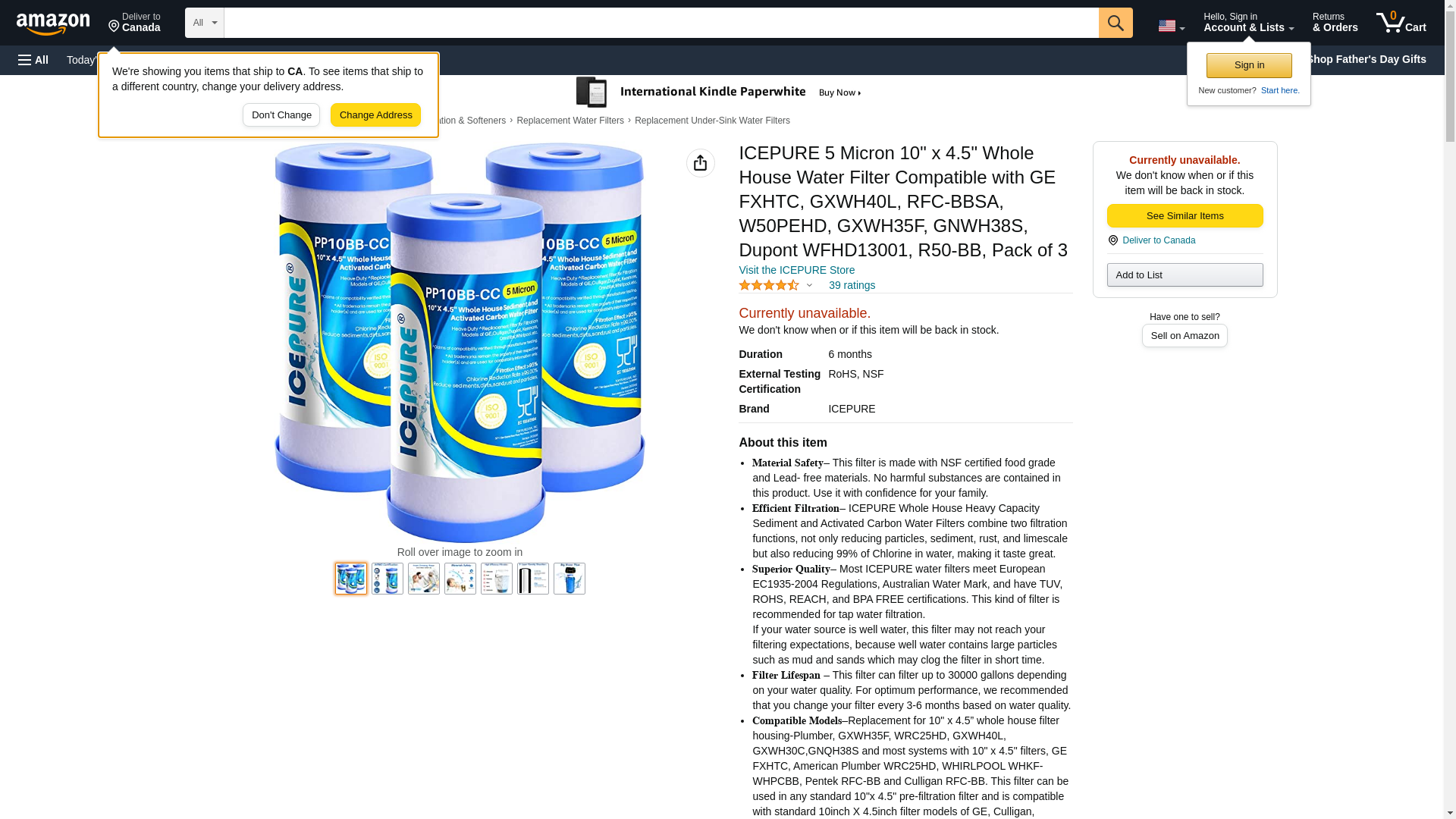Click the share icon near product image
This screenshot has height=819, width=1456.
point(700,163)
